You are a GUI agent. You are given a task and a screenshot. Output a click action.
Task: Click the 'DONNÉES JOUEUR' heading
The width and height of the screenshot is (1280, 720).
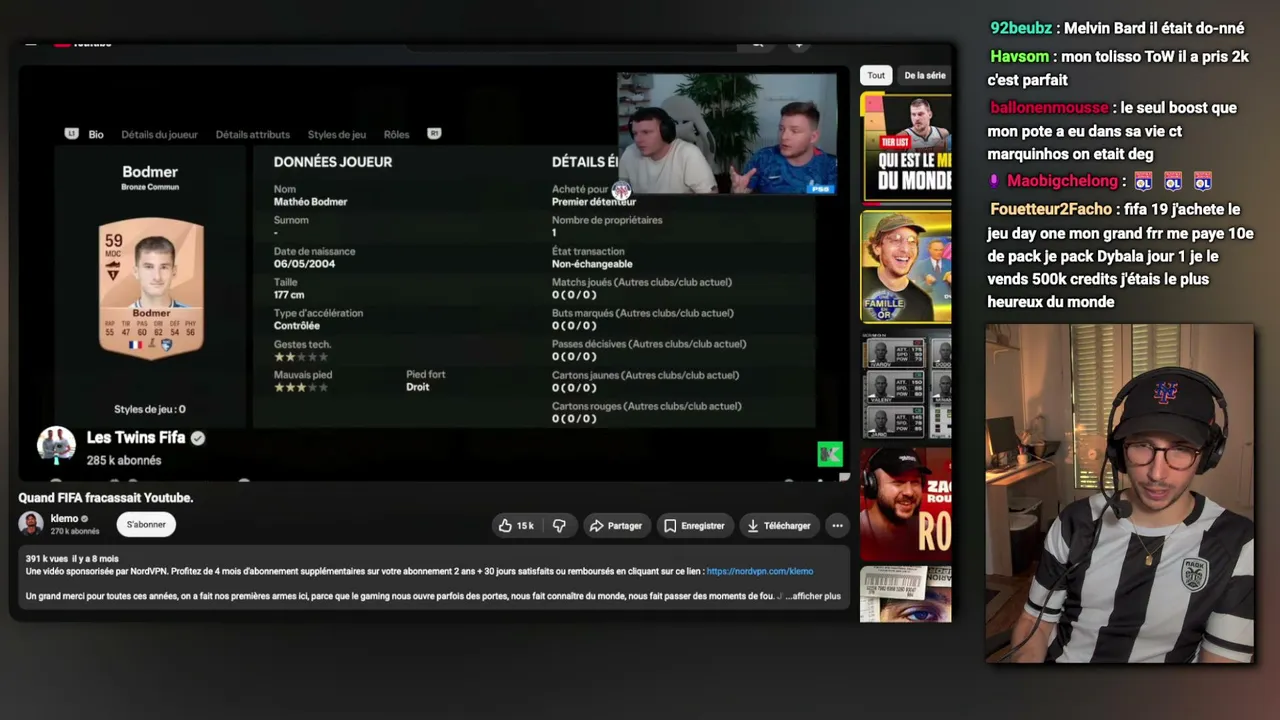coord(333,162)
